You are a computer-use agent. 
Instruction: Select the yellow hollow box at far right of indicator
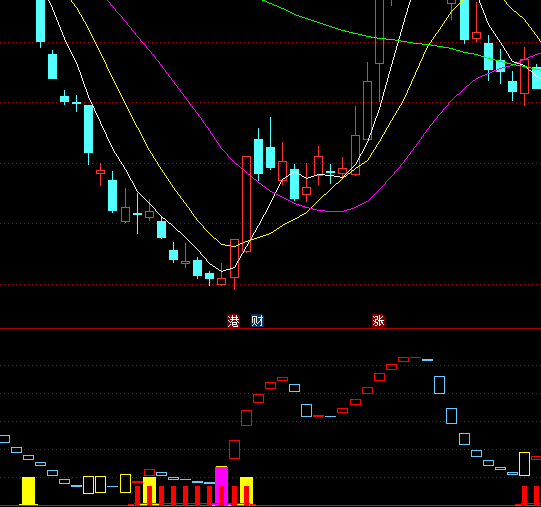point(524,464)
